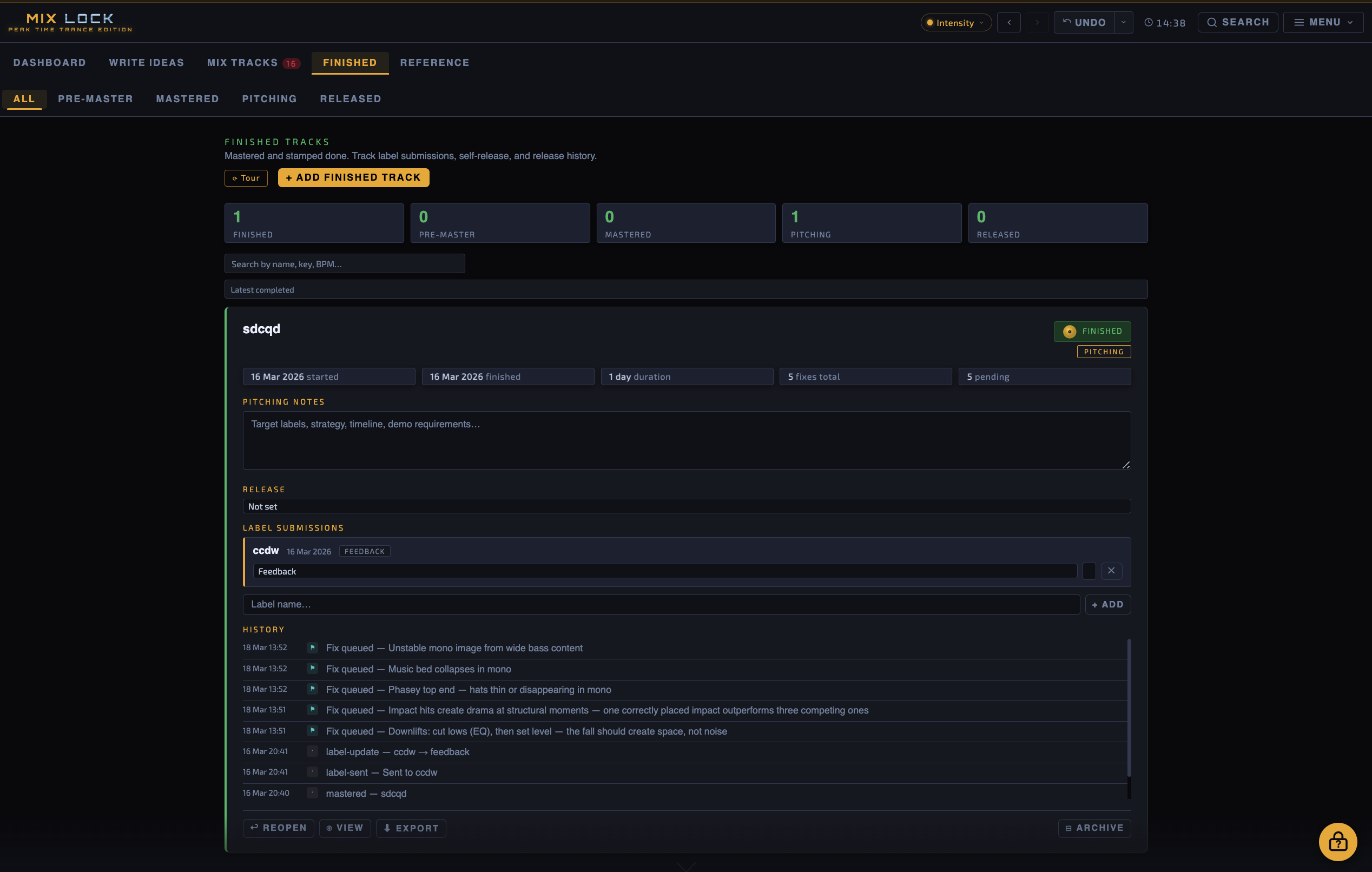Open the MENU dropdown
Screen dimensions: 1372x872
pyautogui.click(x=1322, y=22)
